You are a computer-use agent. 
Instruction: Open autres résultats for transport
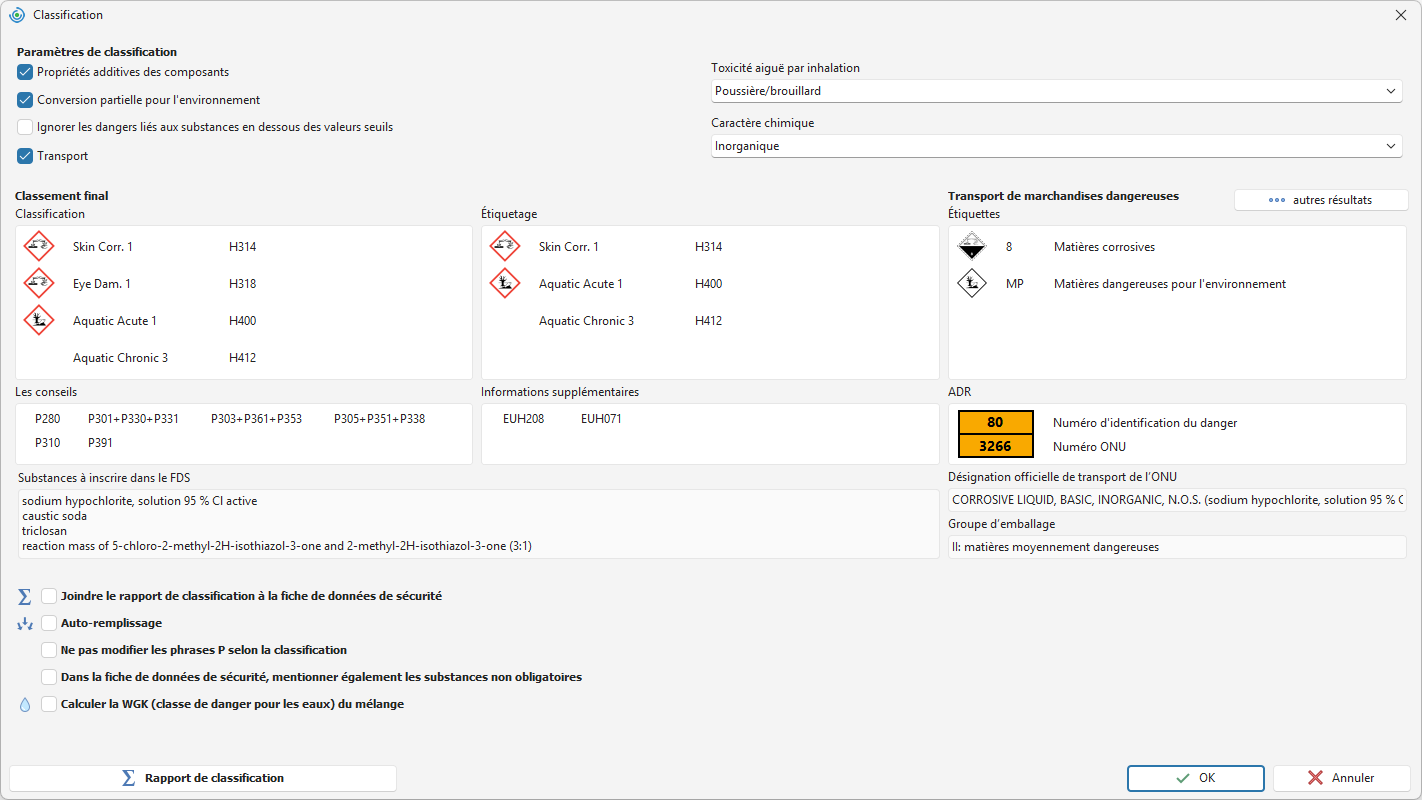tap(1321, 200)
